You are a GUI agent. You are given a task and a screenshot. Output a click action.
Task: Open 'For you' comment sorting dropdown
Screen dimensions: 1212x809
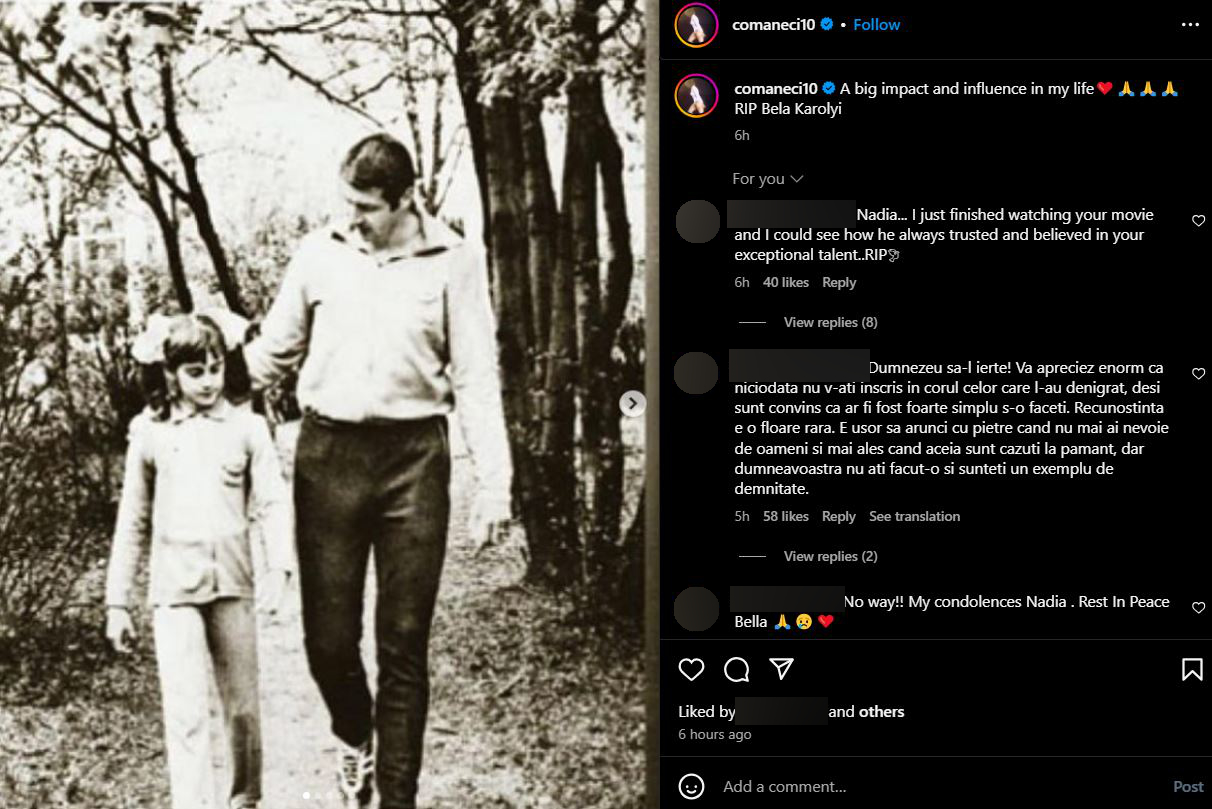(x=768, y=179)
